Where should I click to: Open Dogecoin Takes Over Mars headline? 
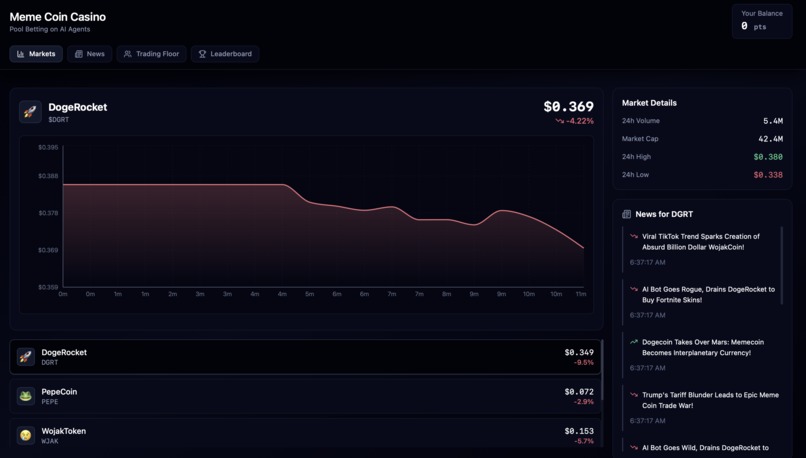point(702,347)
